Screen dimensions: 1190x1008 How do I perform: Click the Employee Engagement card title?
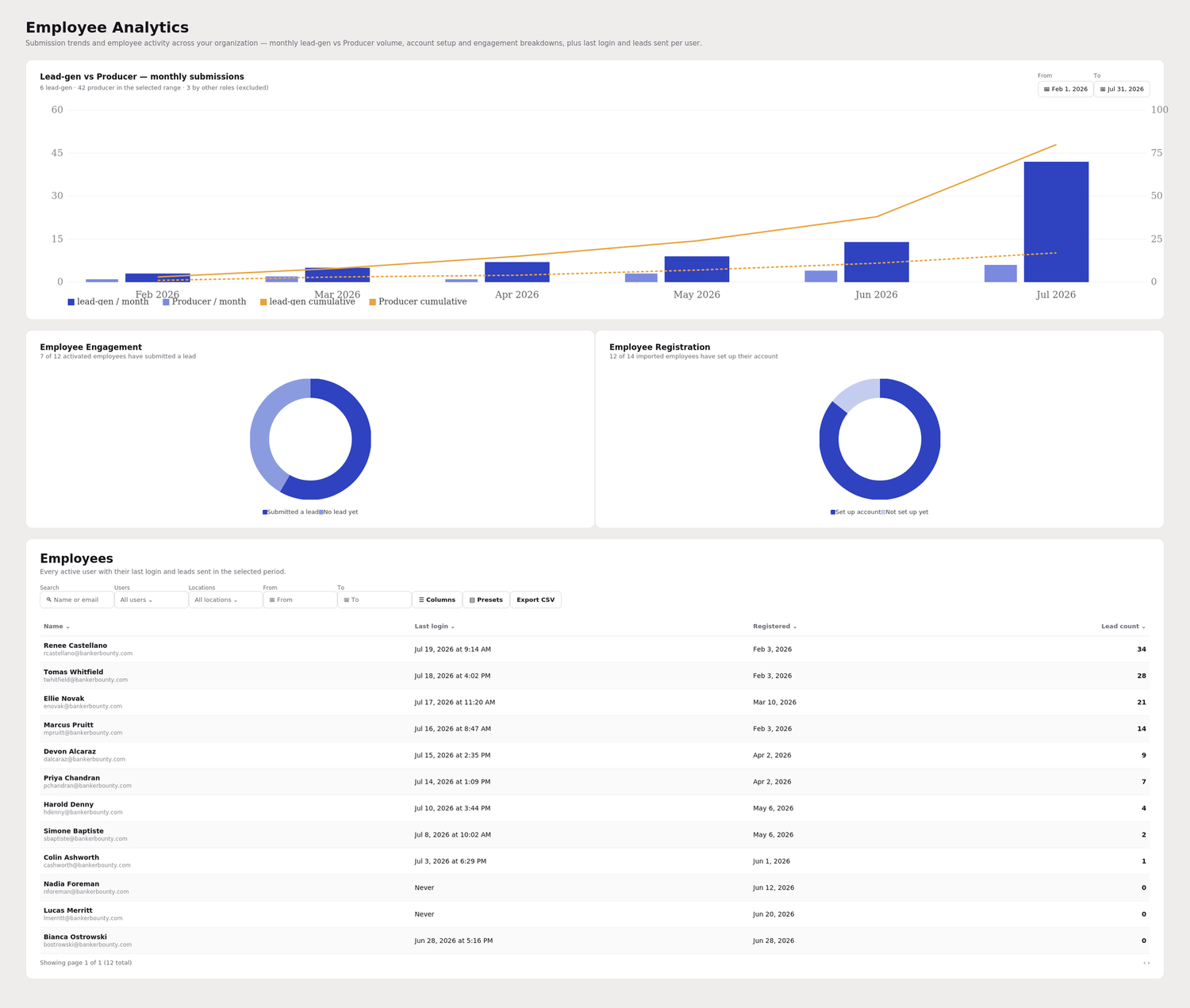(x=90, y=347)
